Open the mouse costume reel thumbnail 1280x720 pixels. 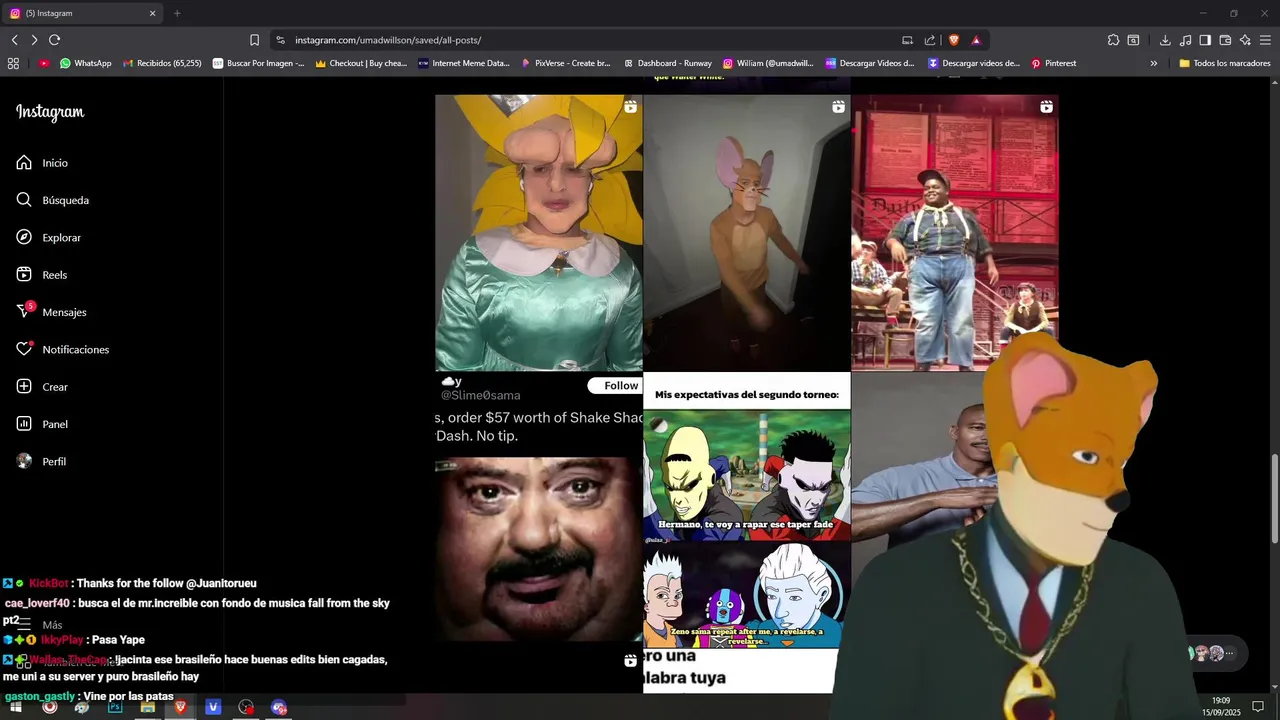747,233
